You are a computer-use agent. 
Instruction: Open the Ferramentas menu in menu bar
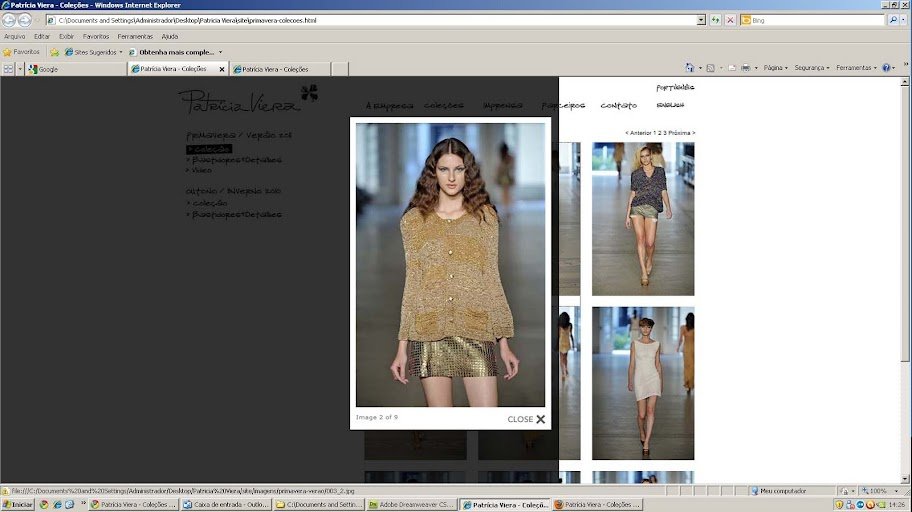click(135, 36)
